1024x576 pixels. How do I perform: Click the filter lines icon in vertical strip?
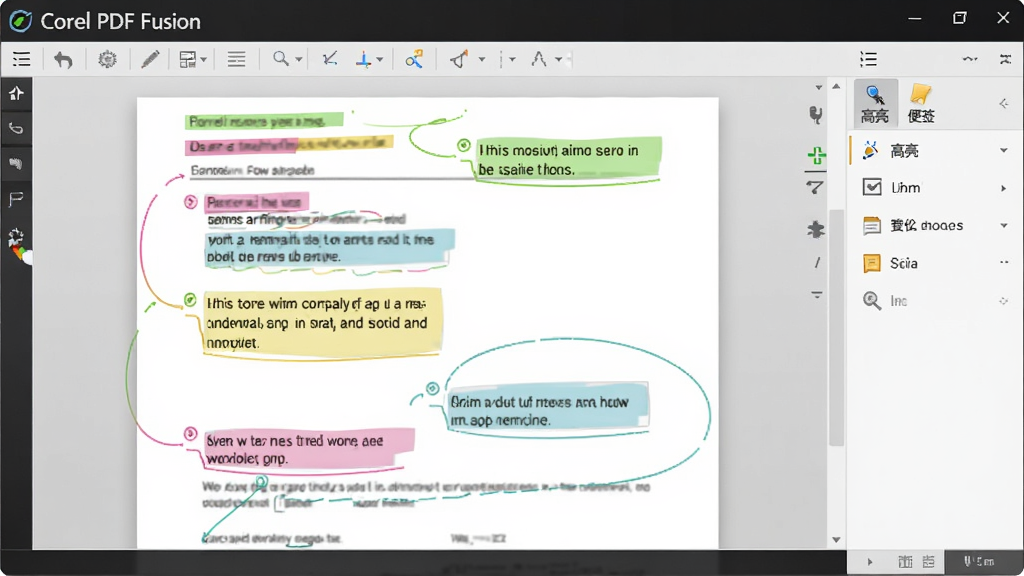click(x=817, y=295)
